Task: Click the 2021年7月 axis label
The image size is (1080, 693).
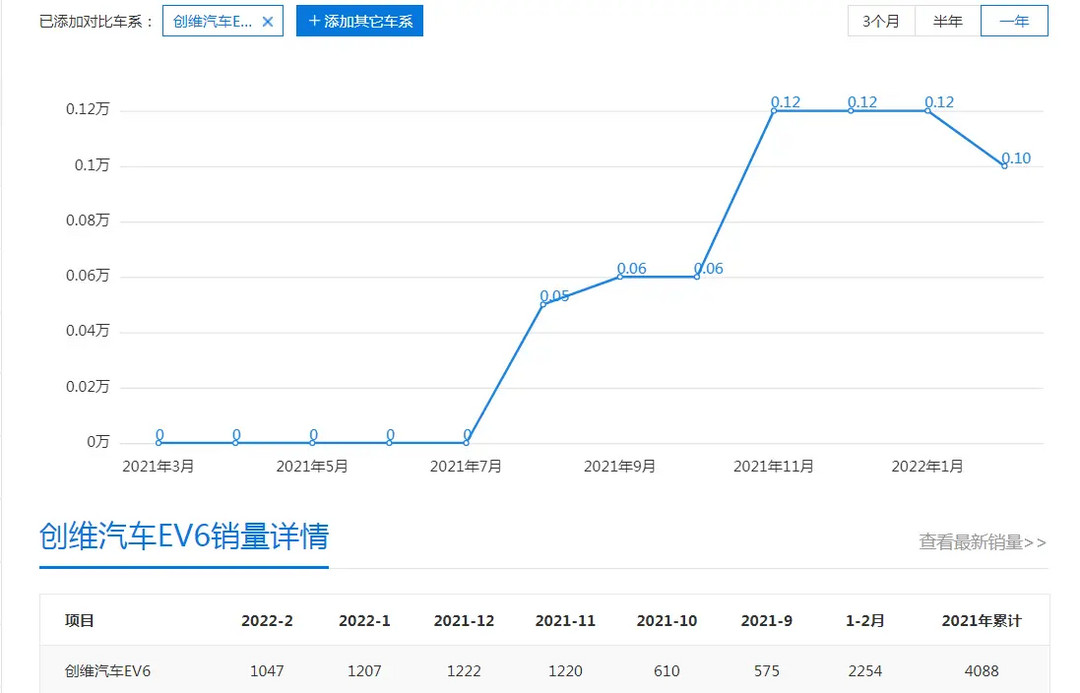Action: pyautogui.click(x=466, y=466)
